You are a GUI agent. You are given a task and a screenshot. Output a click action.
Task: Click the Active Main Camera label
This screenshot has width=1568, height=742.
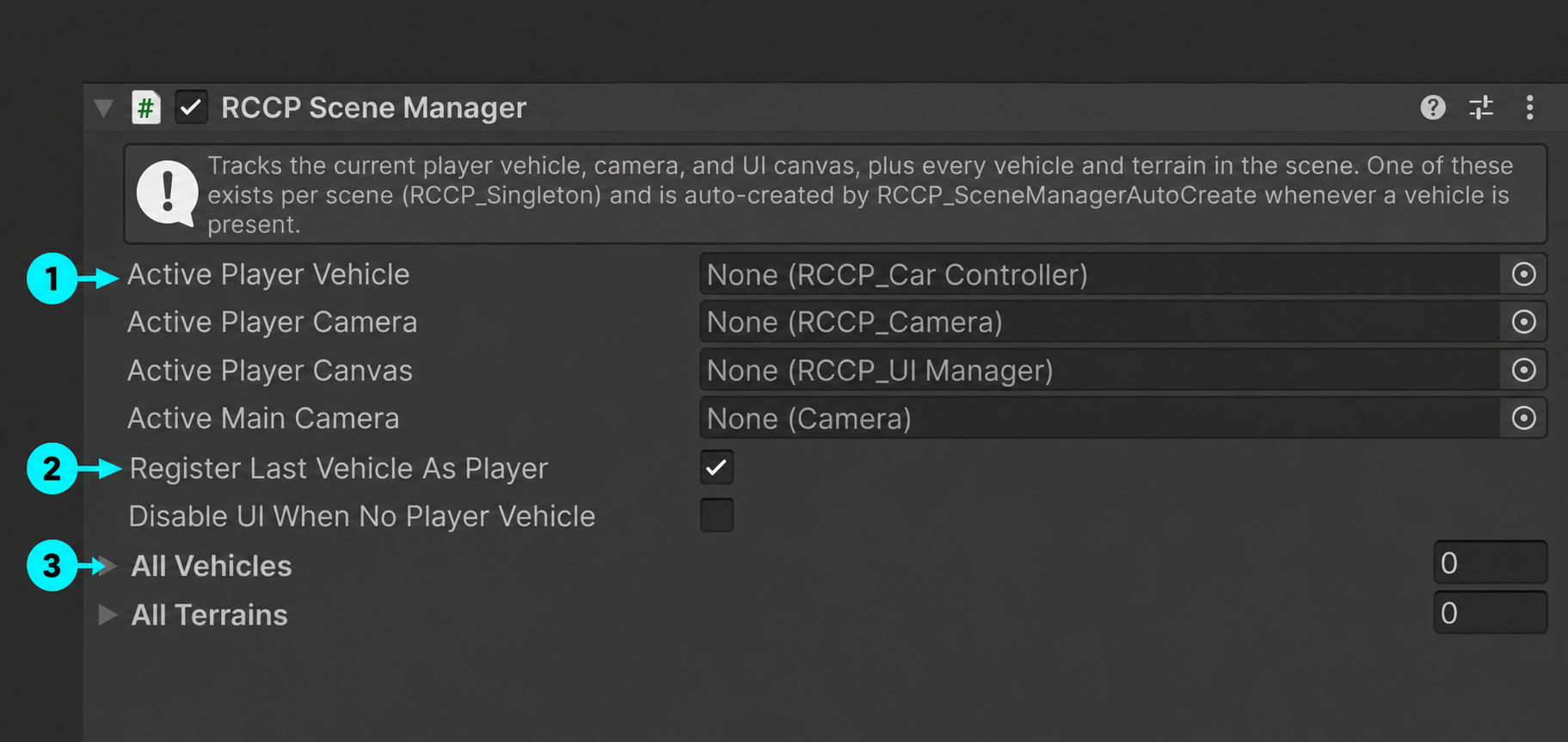pyautogui.click(x=263, y=418)
